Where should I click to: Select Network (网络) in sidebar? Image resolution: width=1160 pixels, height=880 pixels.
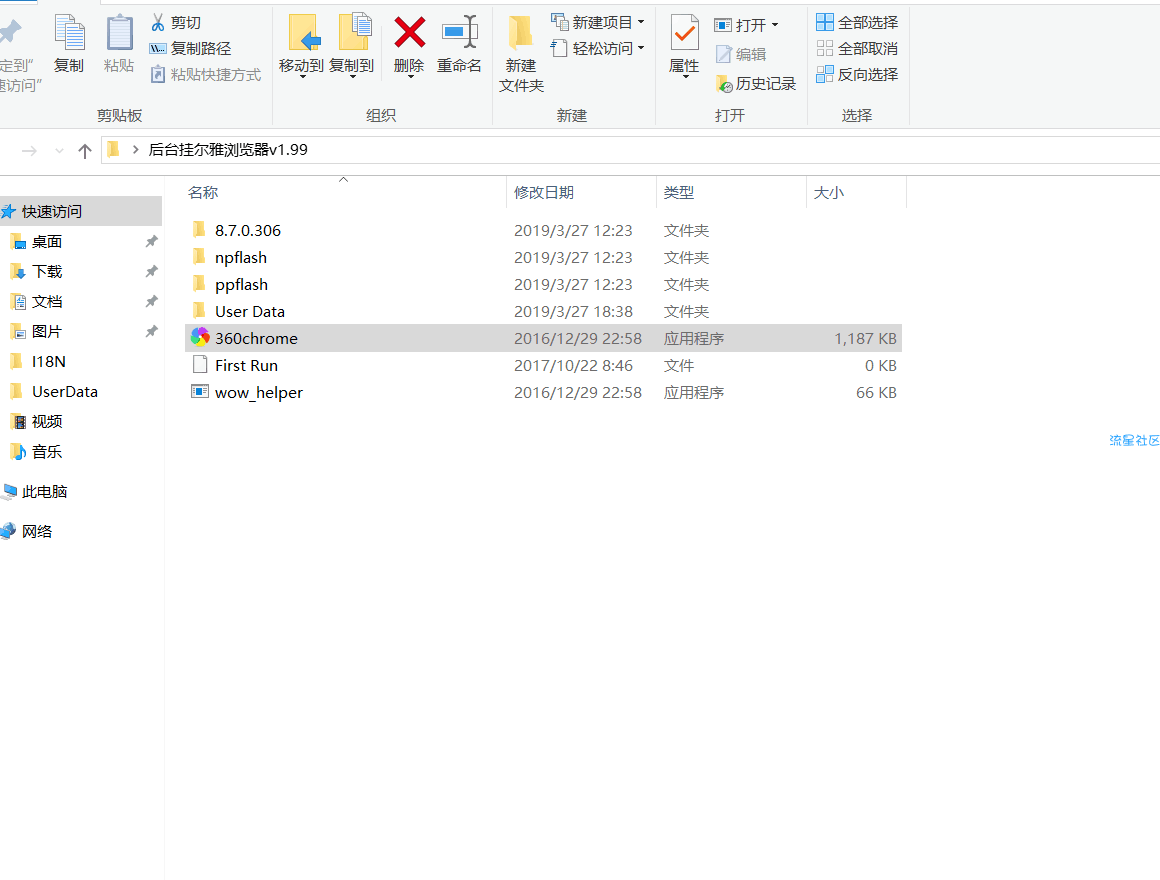(x=37, y=532)
